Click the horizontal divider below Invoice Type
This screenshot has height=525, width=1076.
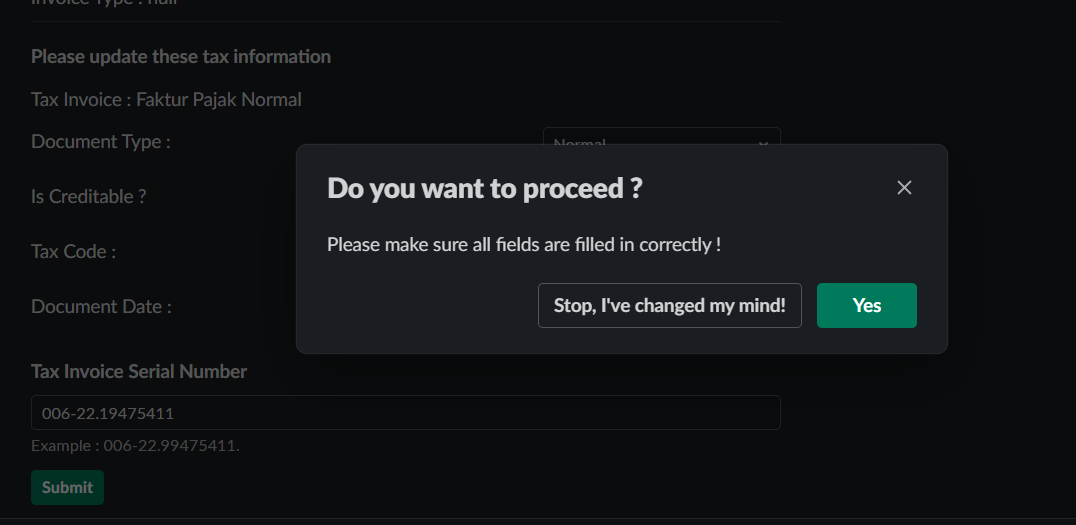point(405,22)
